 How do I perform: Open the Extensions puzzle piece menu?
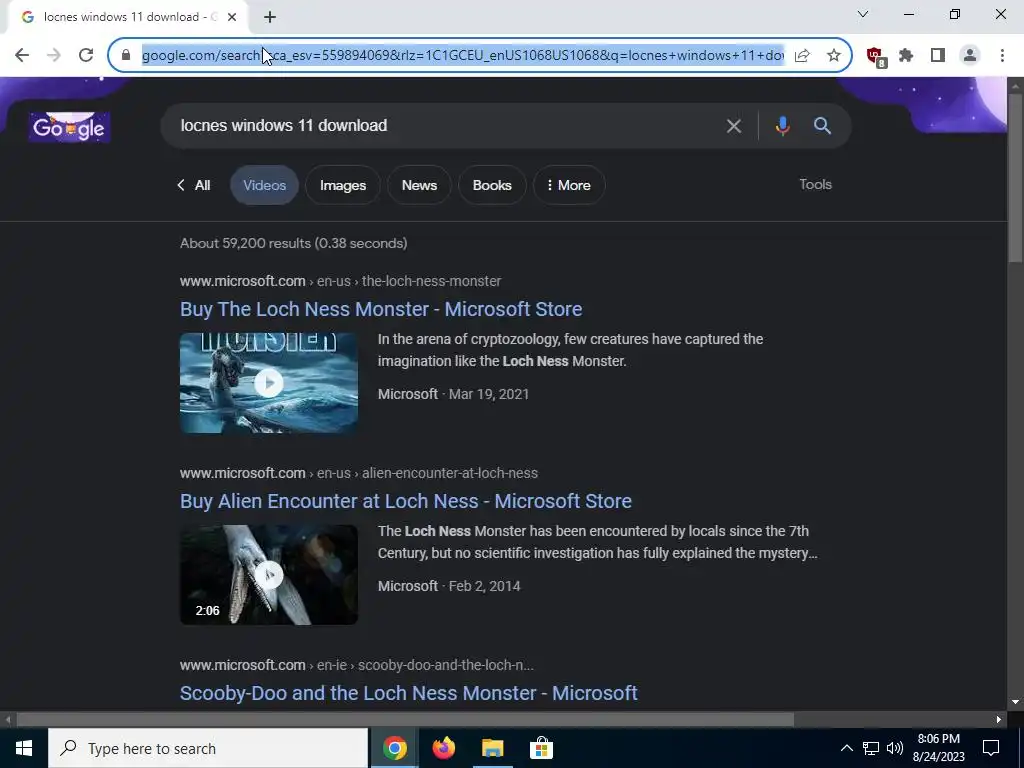click(906, 56)
